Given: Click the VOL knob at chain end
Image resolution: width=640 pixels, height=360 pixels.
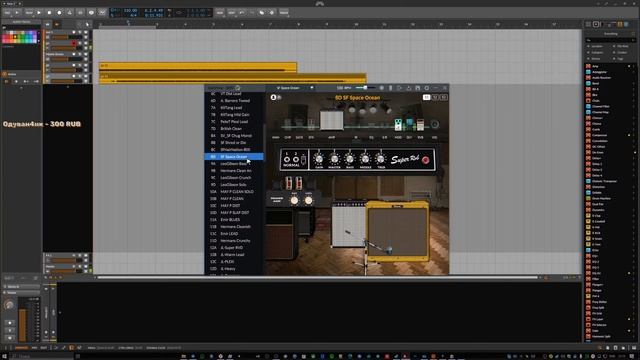Looking at the screenshot, I should coord(435,124).
